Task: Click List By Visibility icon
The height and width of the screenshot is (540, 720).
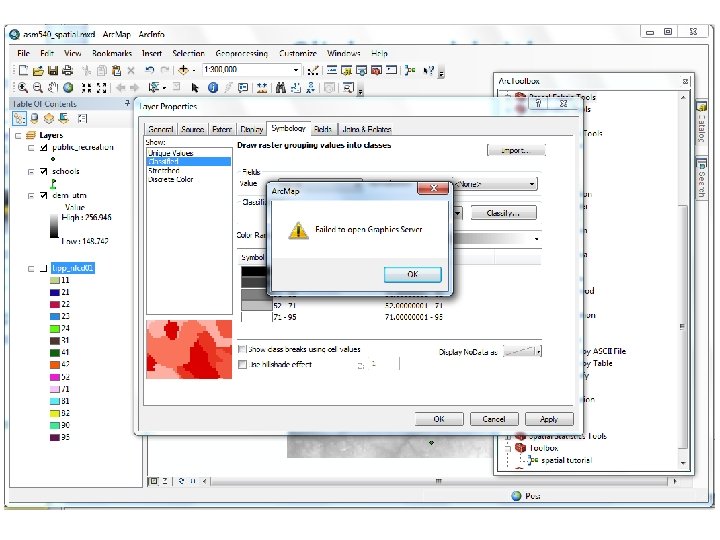Action: (49, 118)
